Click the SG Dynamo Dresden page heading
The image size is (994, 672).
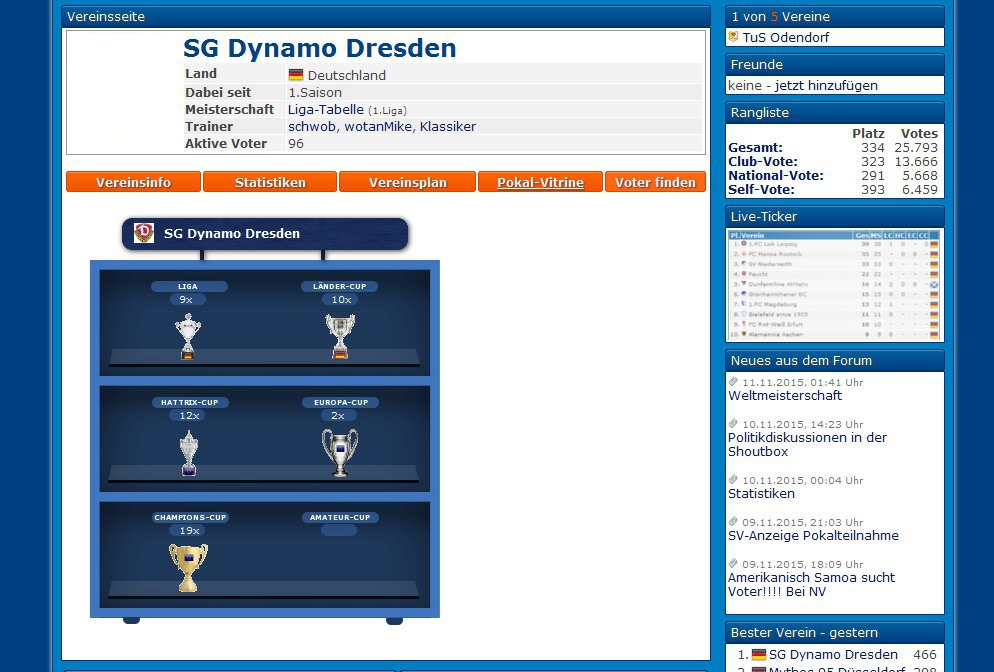pos(320,48)
